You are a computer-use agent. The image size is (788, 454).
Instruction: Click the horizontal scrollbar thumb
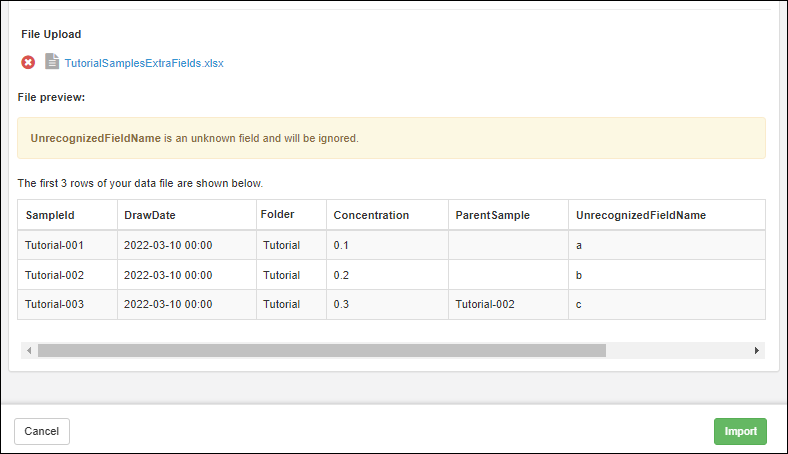(x=321, y=351)
